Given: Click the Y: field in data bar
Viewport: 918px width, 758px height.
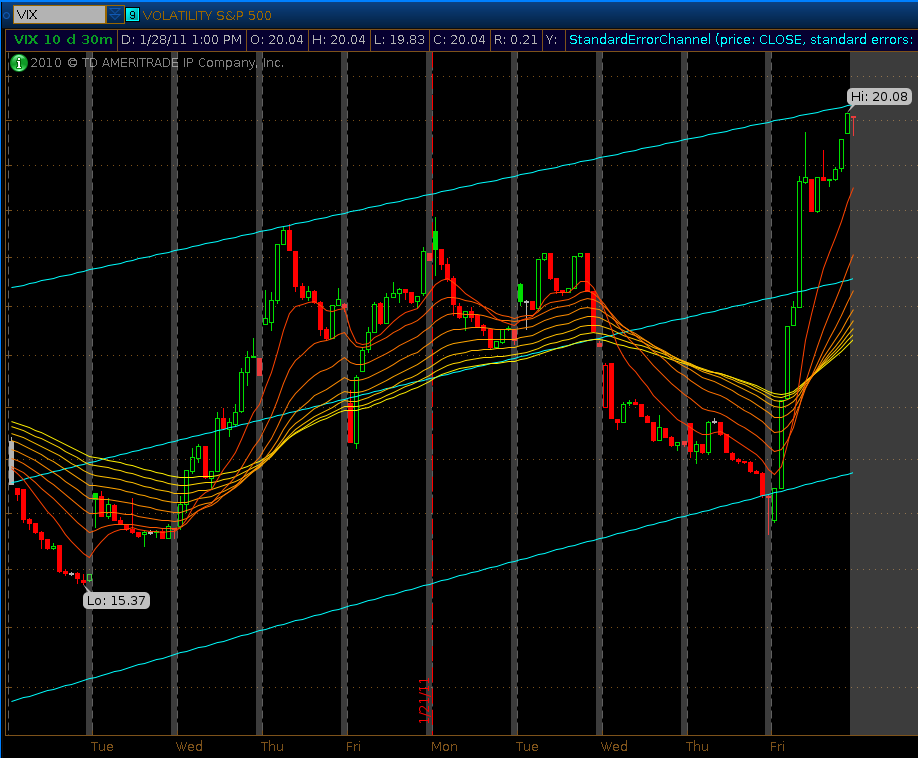Looking at the screenshot, I should coord(553,40).
